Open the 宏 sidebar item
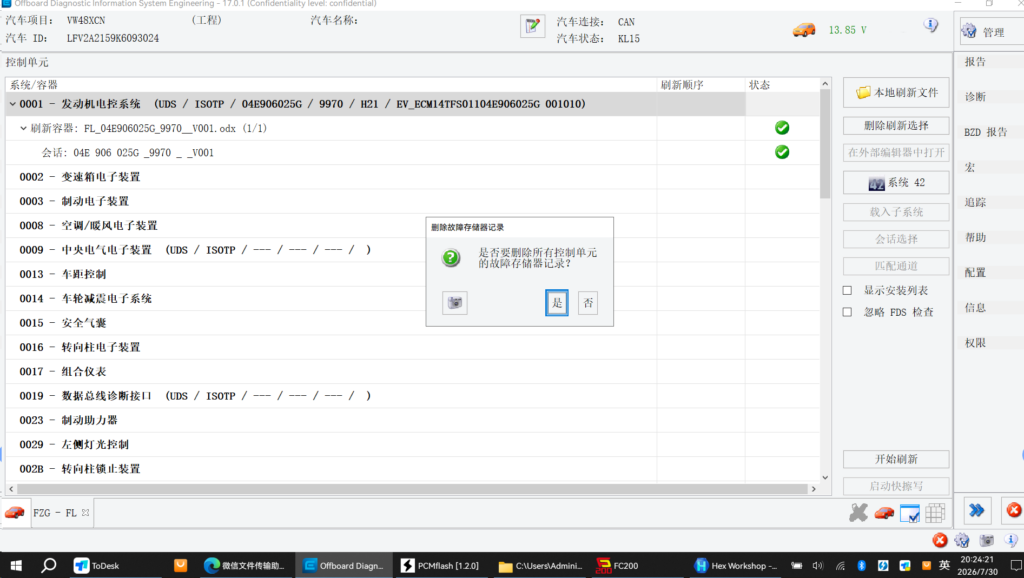 tap(970, 167)
